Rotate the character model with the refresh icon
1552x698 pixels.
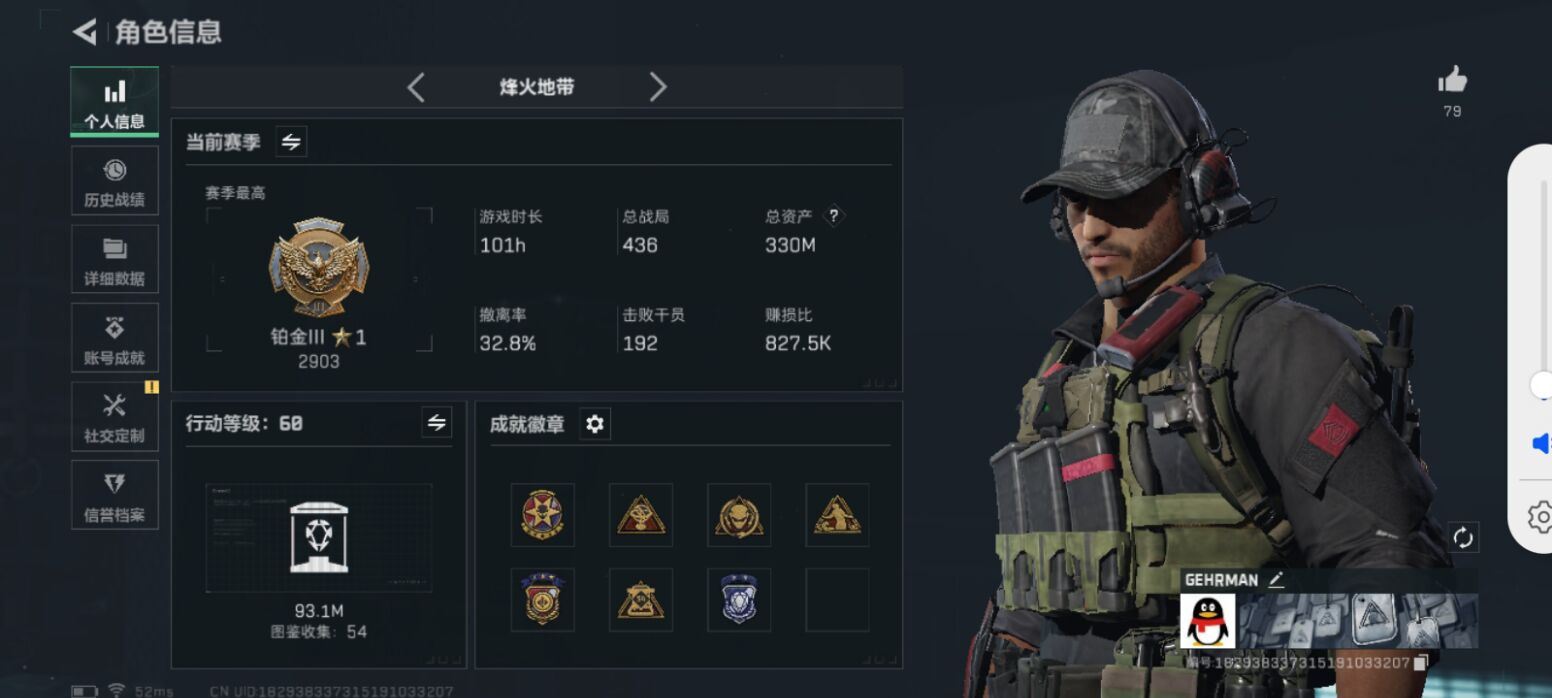(1463, 538)
